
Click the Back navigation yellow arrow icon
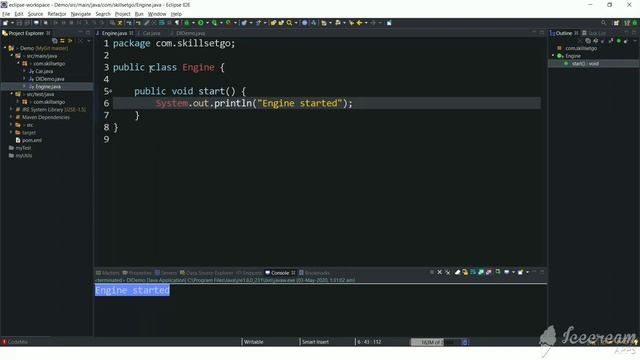pyautogui.click(x=360, y=23)
